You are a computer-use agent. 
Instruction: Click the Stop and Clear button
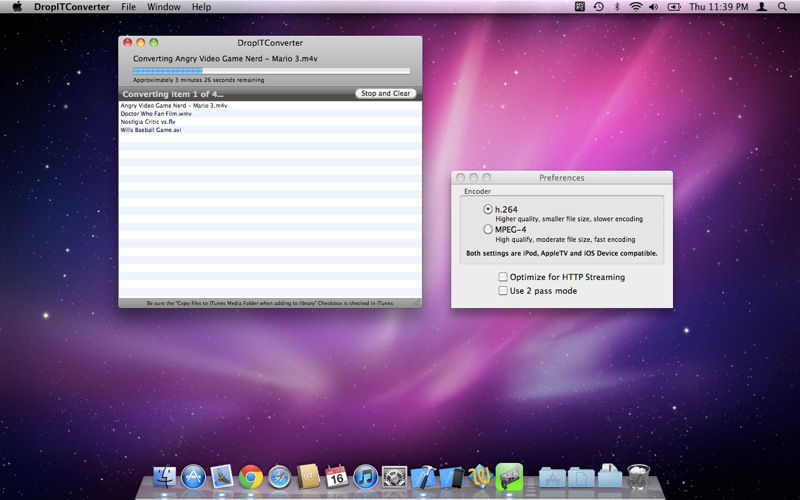click(386, 93)
